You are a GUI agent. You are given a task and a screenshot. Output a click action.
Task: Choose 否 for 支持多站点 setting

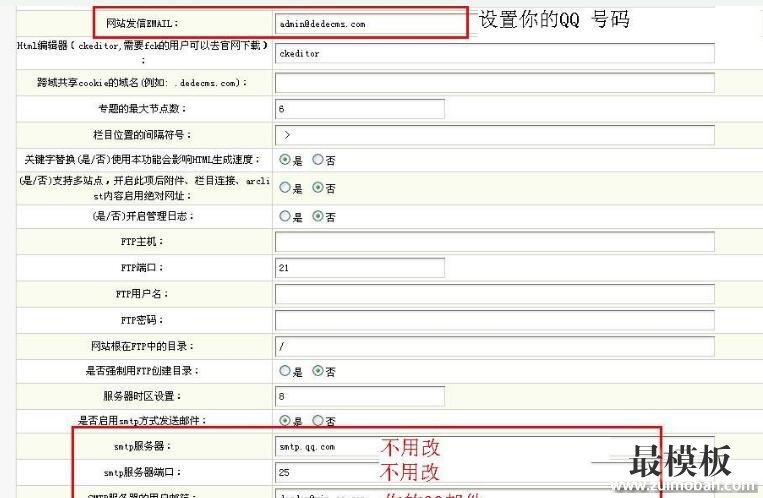319,188
